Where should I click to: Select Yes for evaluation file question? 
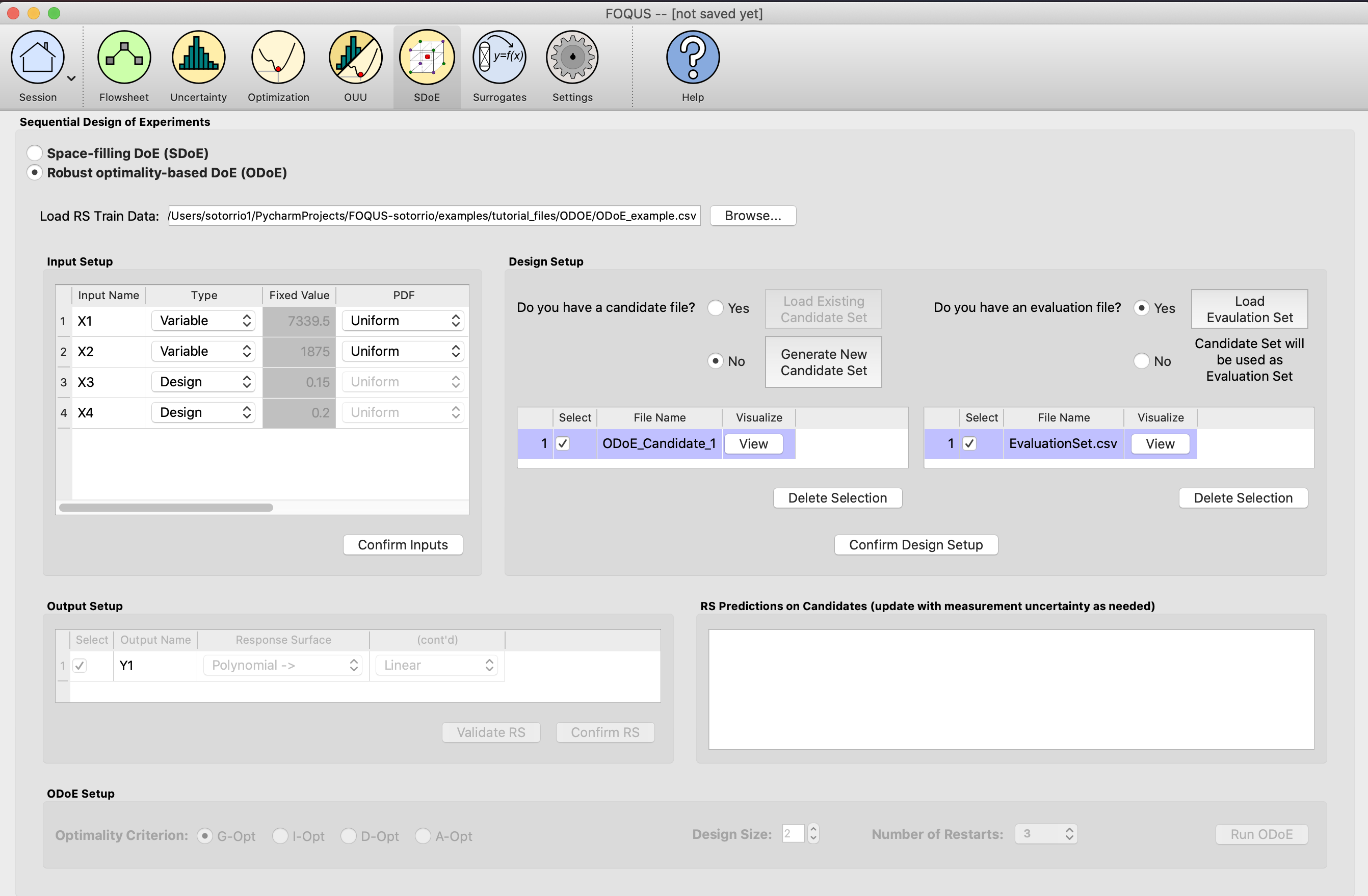pos(1142,308)
